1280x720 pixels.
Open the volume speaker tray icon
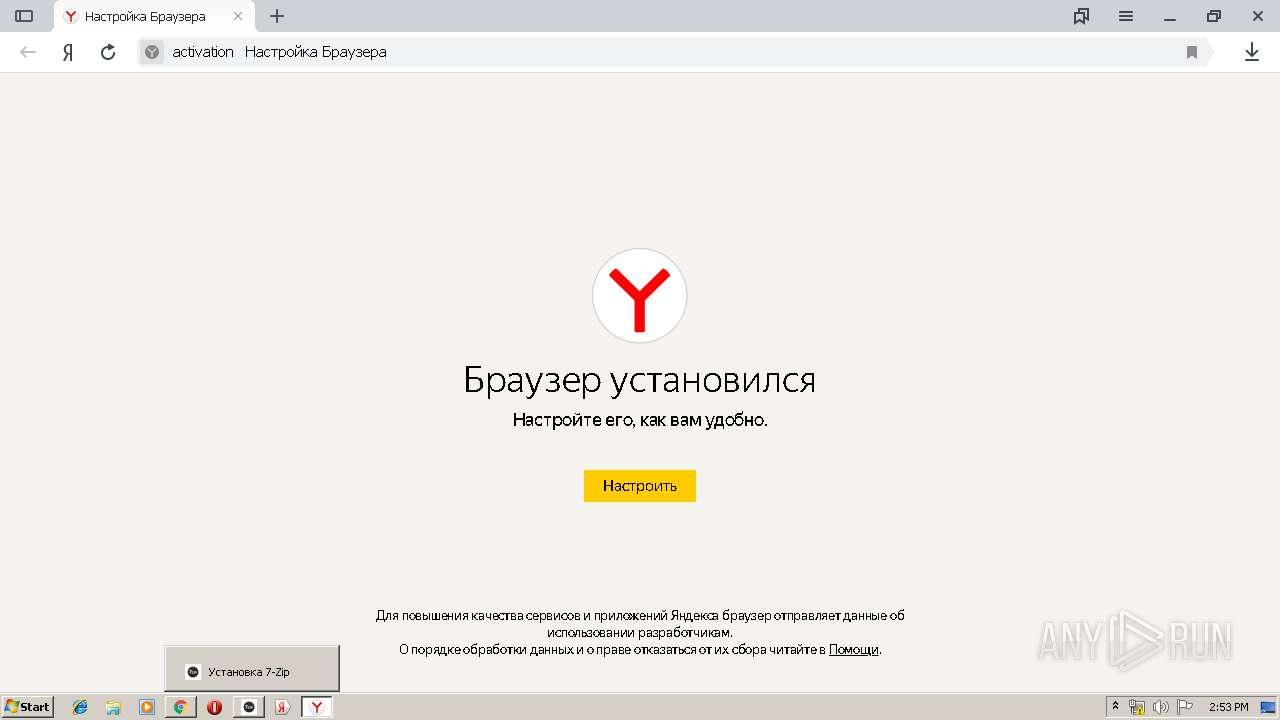point(1161,707)
